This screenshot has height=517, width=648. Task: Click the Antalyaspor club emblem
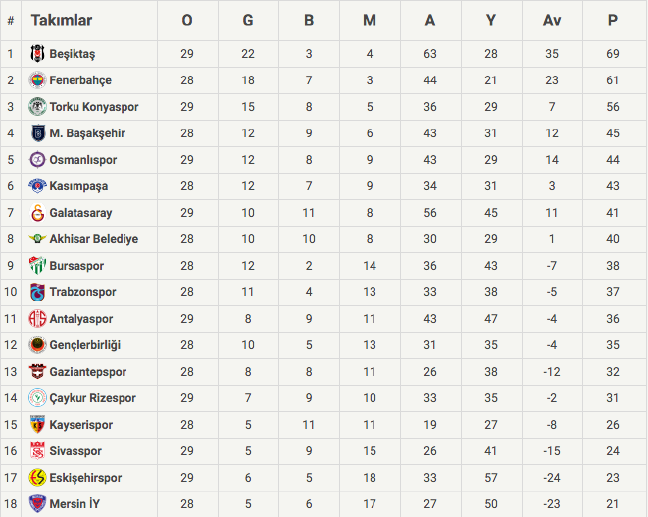[x=37, y=319]
